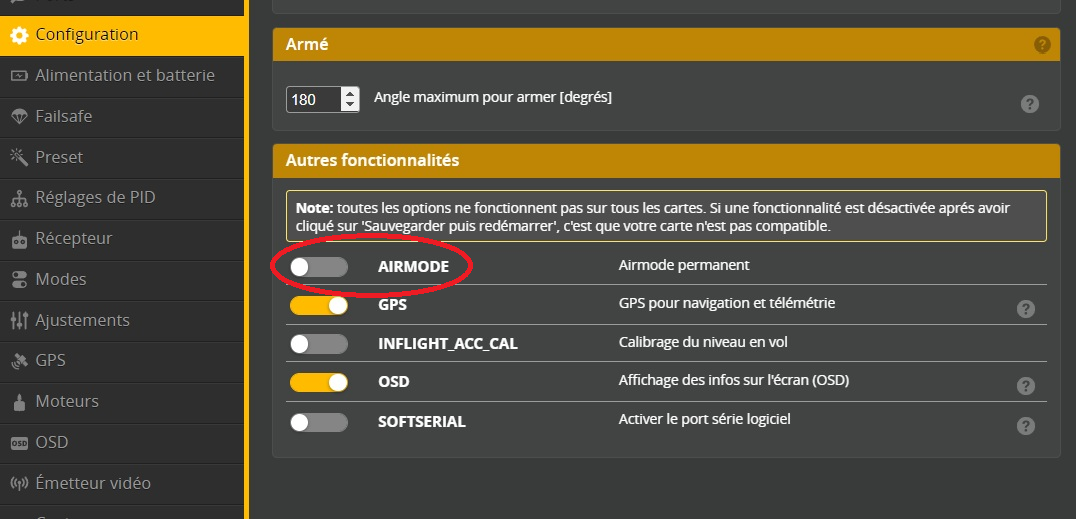Click the help icon beside SOFTSERIAL row

pyautogui.click(x=1025, y=426)
